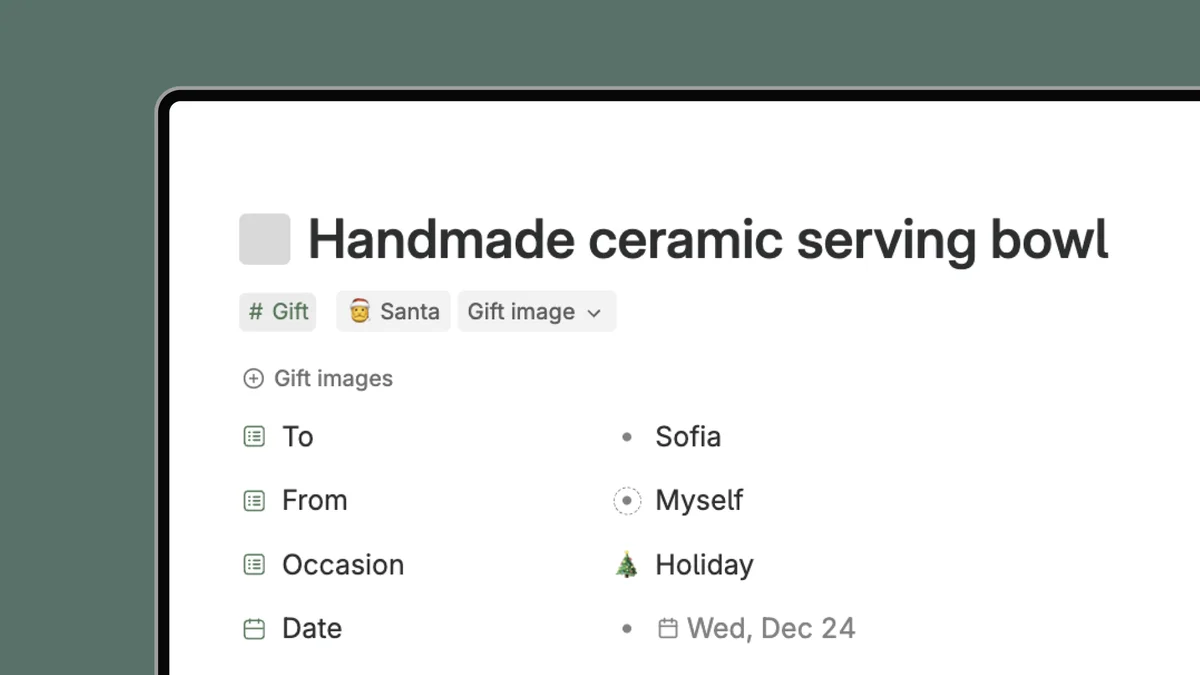The image size is (1200, 675).
Task: Click the Date property calendar icon
Action: point(254,628)
